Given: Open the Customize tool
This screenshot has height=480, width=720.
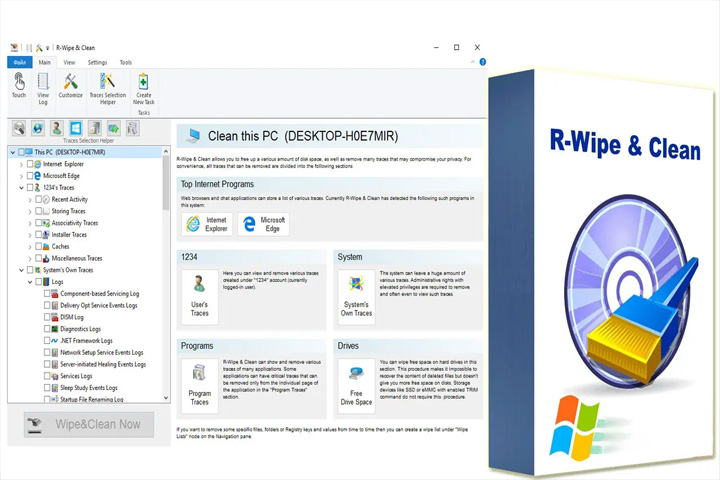Looking at the screenshot, I should click(x=71, y=85).
